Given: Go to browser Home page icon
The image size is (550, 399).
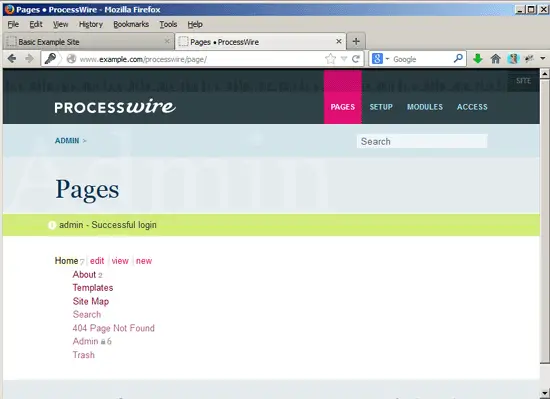Looking at the screenshot, I should [495, 59].
